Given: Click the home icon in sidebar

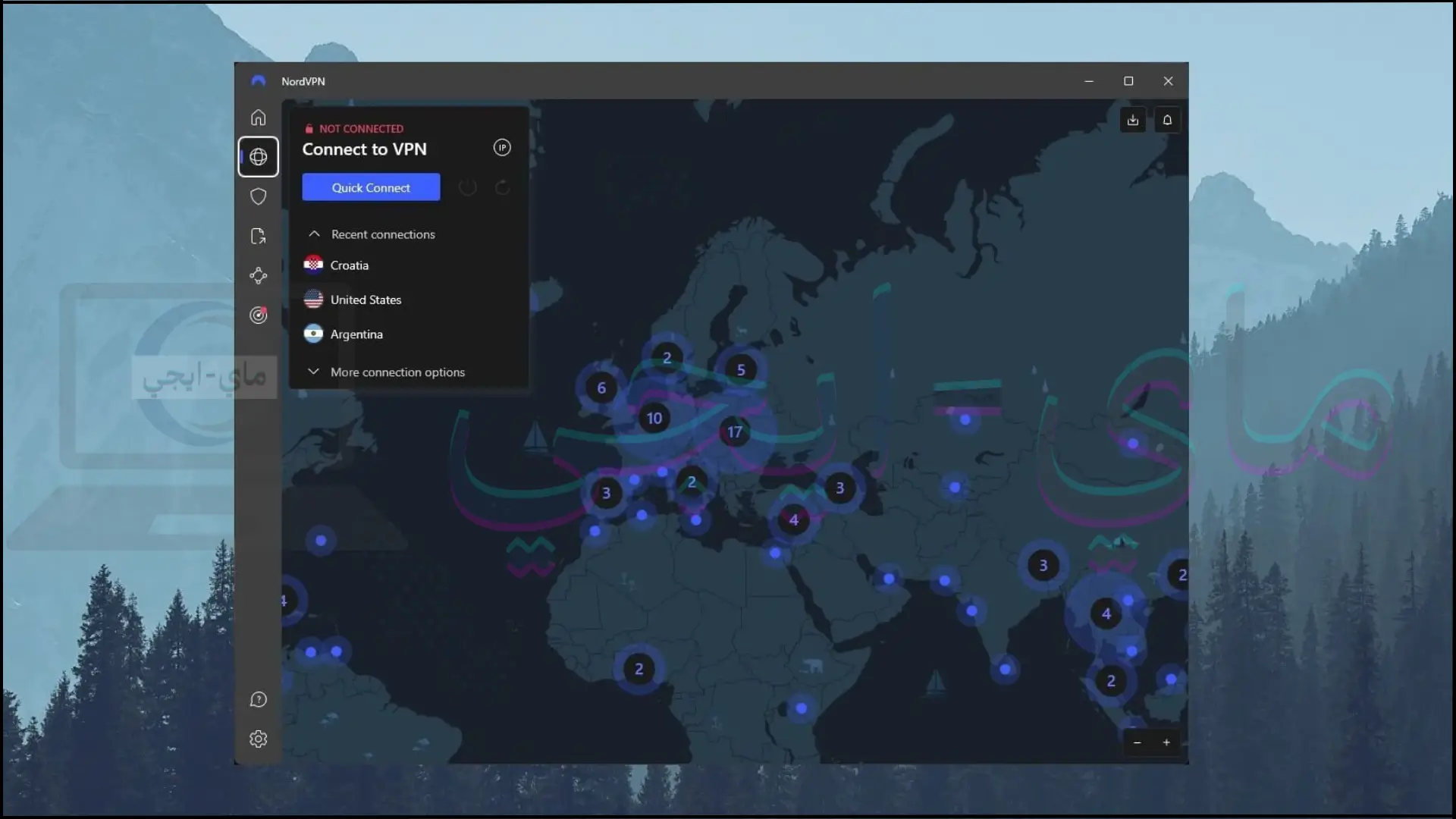Looking at the screenshot, I should [x=258, y=118].
